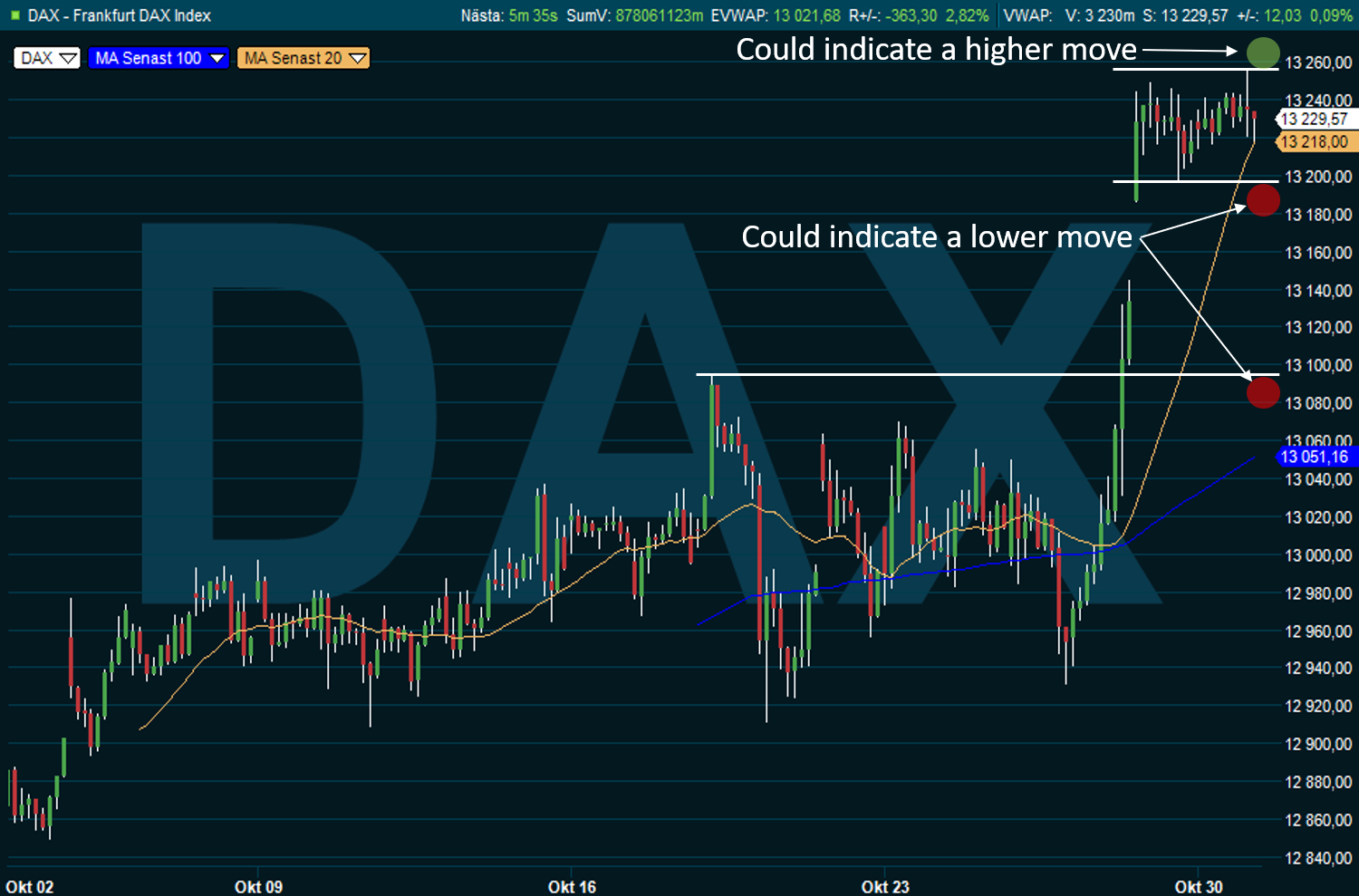Click the Okt 30 date label
Viewport: 1359px width, 896px height.
[x=1198, y=886]
